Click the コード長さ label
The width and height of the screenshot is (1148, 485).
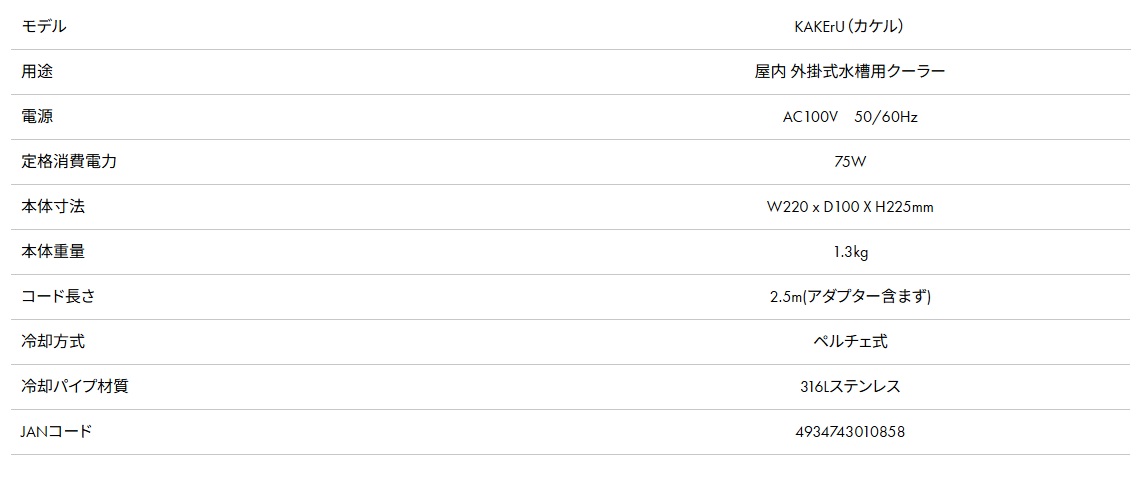[59, 297]
